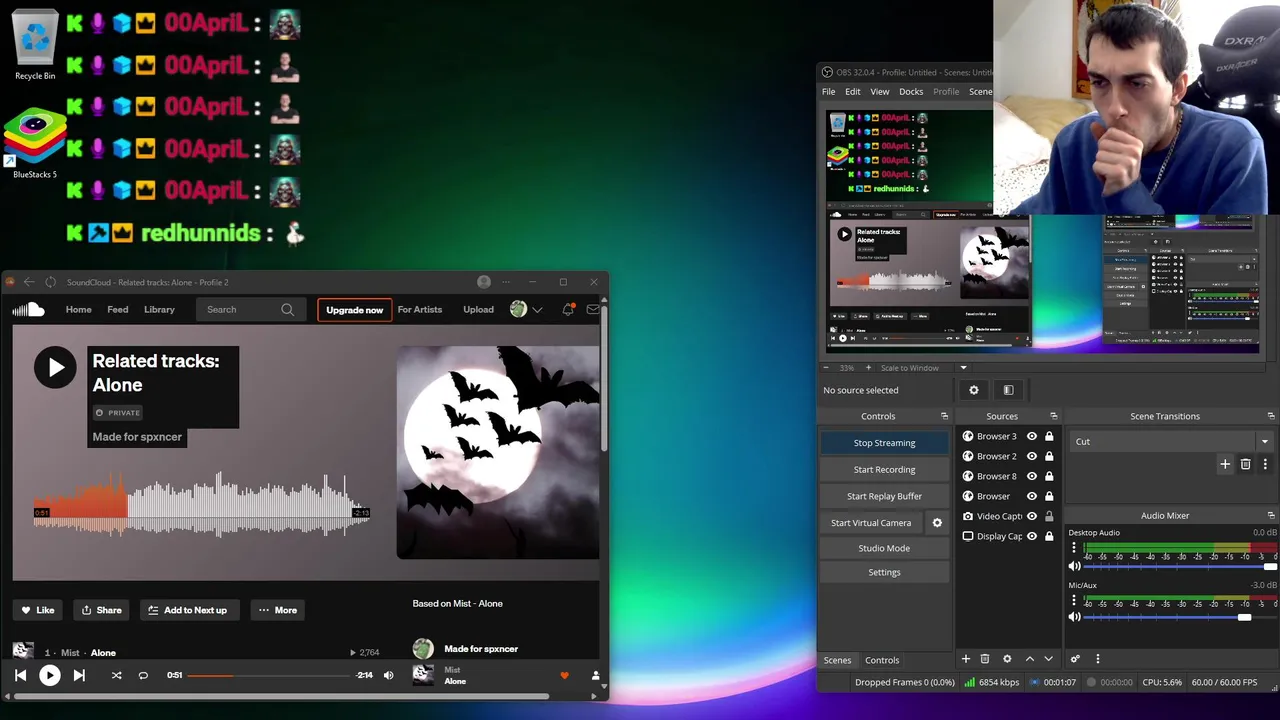
Task: Open Desktop Audio three-dot options
Action: [1074, 549]
